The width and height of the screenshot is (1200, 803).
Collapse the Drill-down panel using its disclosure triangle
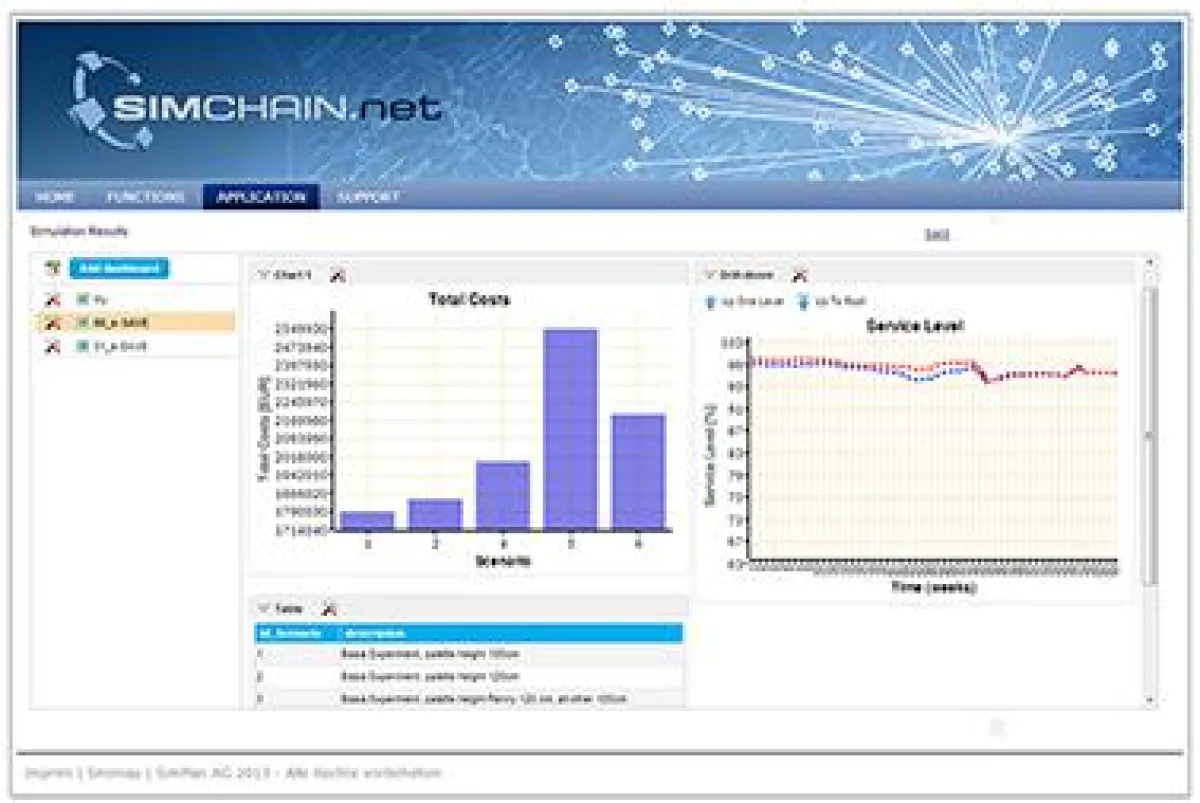click(710, 274)
